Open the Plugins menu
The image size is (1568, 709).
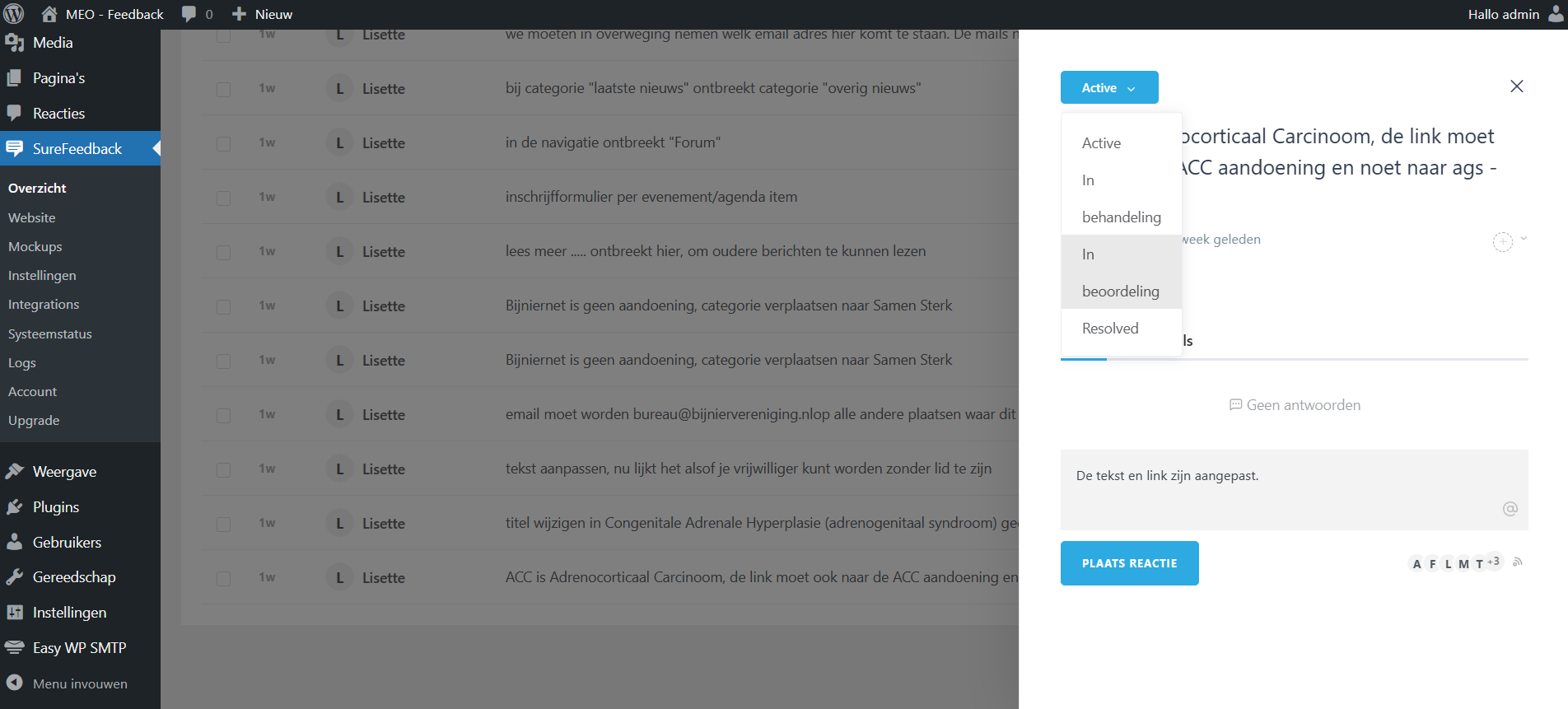pos(56,507)
